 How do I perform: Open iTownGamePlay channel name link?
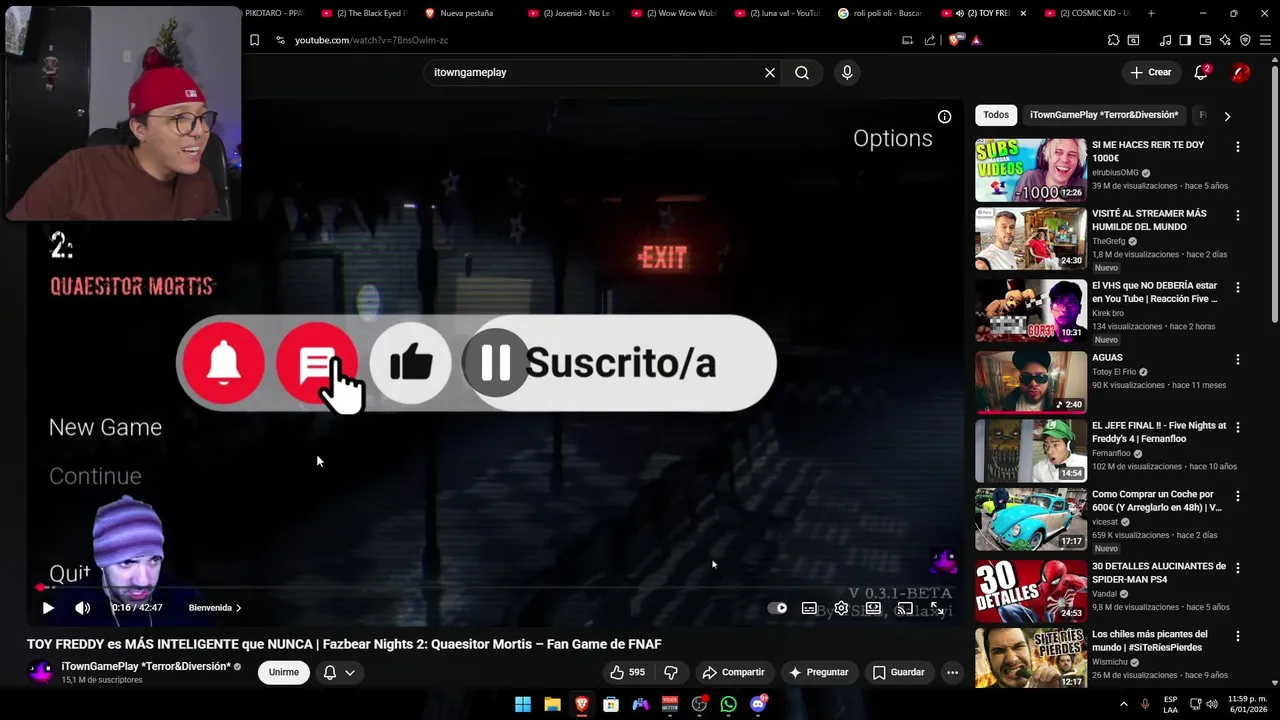(146, 666)
